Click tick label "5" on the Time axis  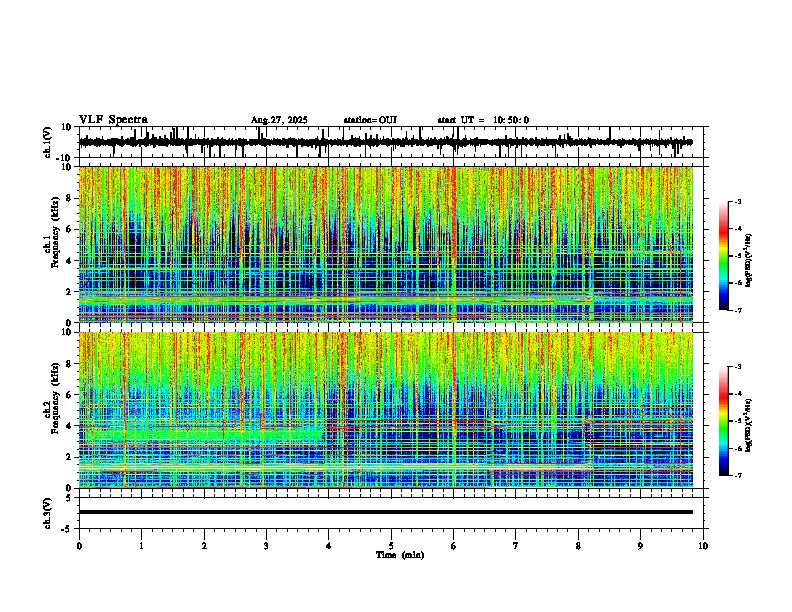tap(391, 546)
